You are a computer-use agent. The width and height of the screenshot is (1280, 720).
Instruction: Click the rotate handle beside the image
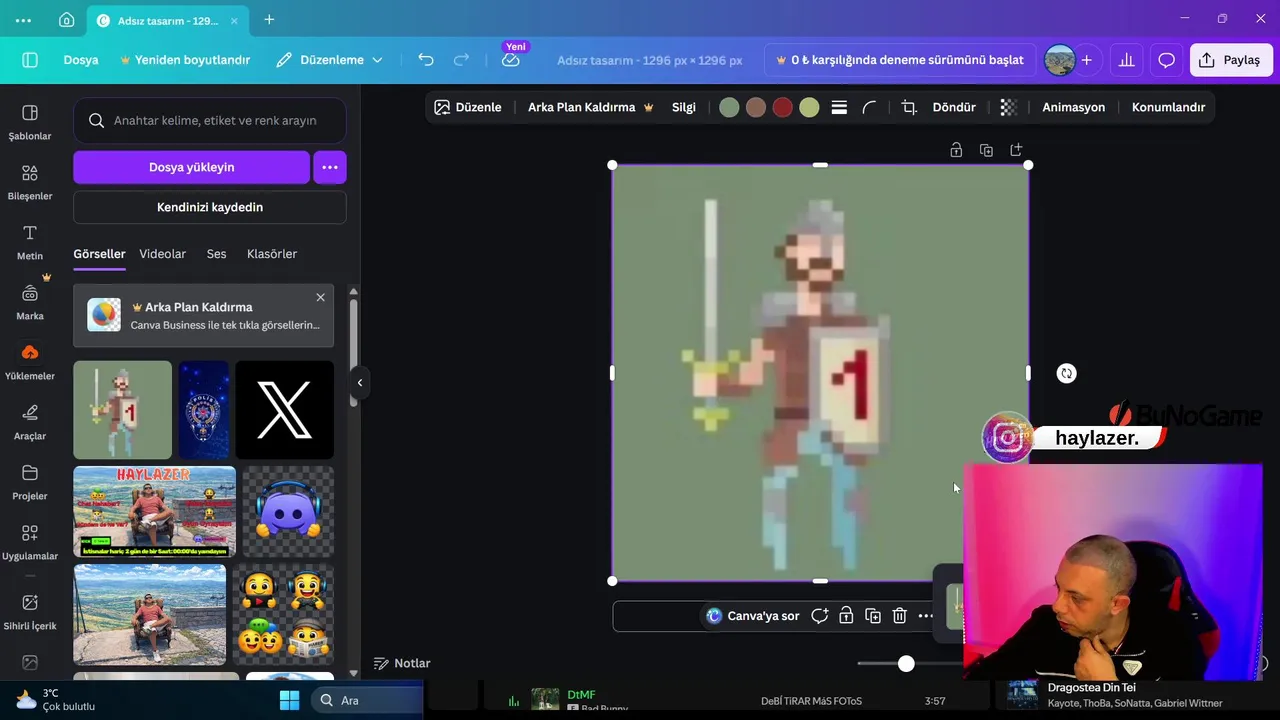[x=1067, y=373]
